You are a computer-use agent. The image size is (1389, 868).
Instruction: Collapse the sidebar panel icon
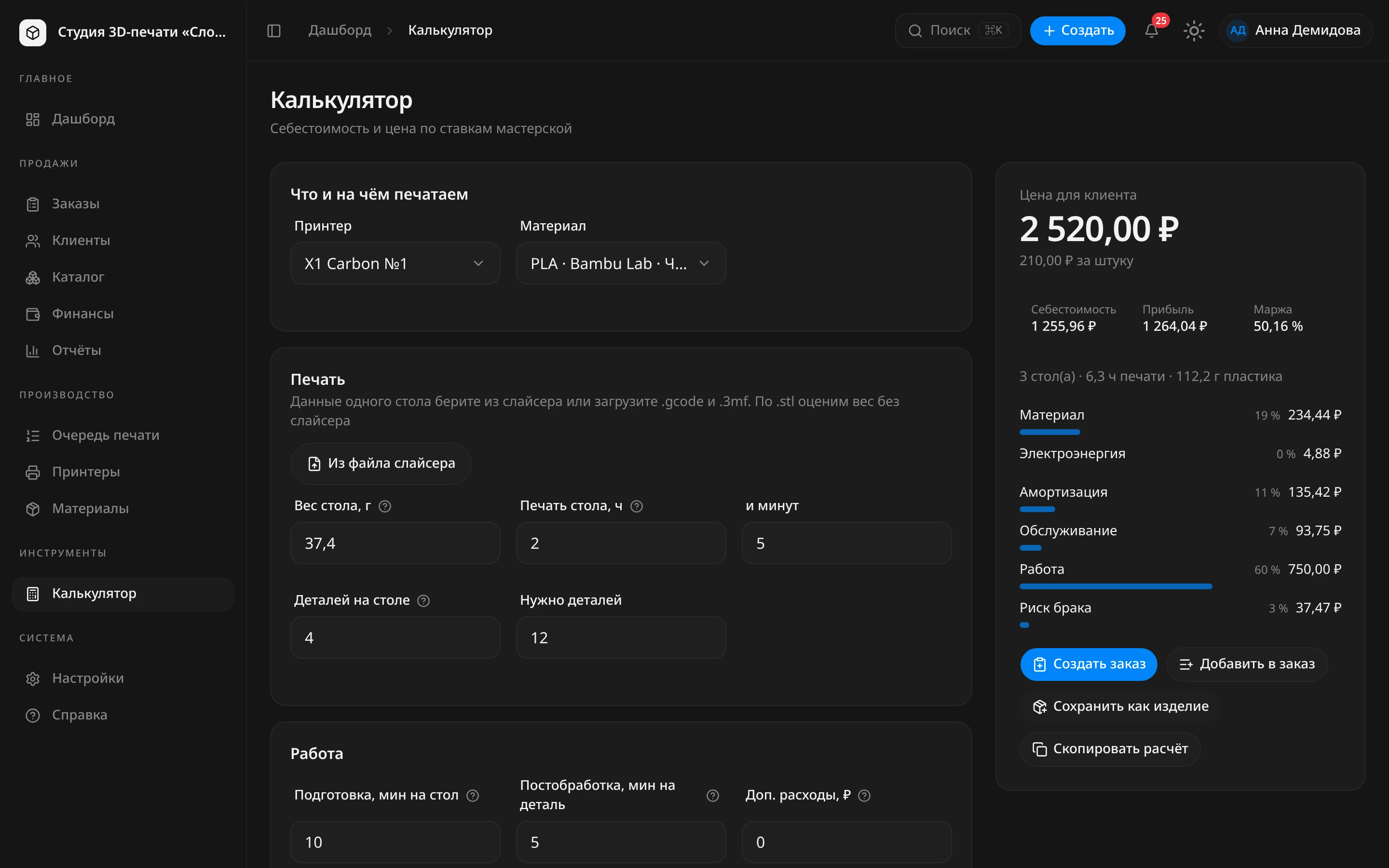click(274, 30)
